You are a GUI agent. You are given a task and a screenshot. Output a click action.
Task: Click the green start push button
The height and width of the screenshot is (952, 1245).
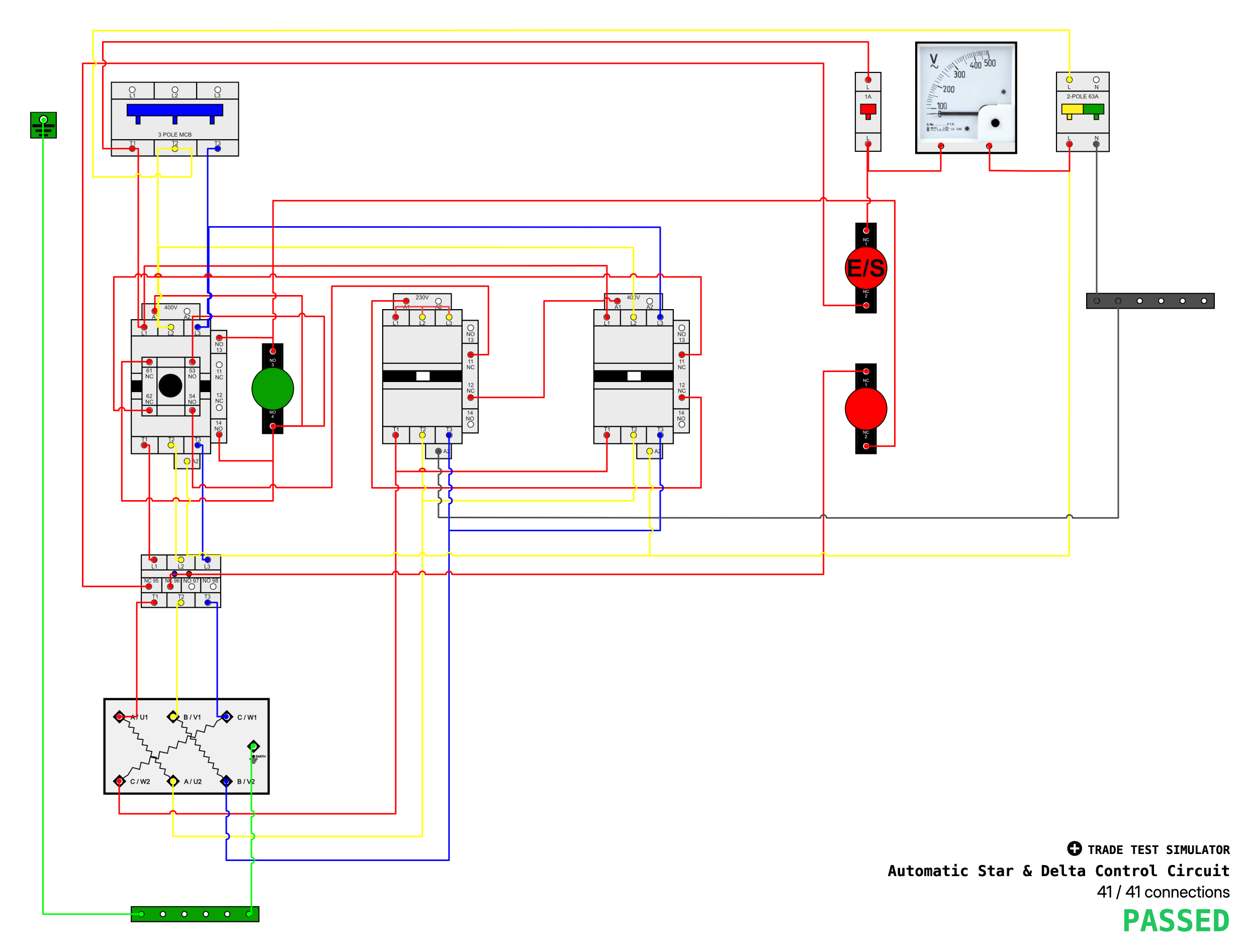coord(272,388)
